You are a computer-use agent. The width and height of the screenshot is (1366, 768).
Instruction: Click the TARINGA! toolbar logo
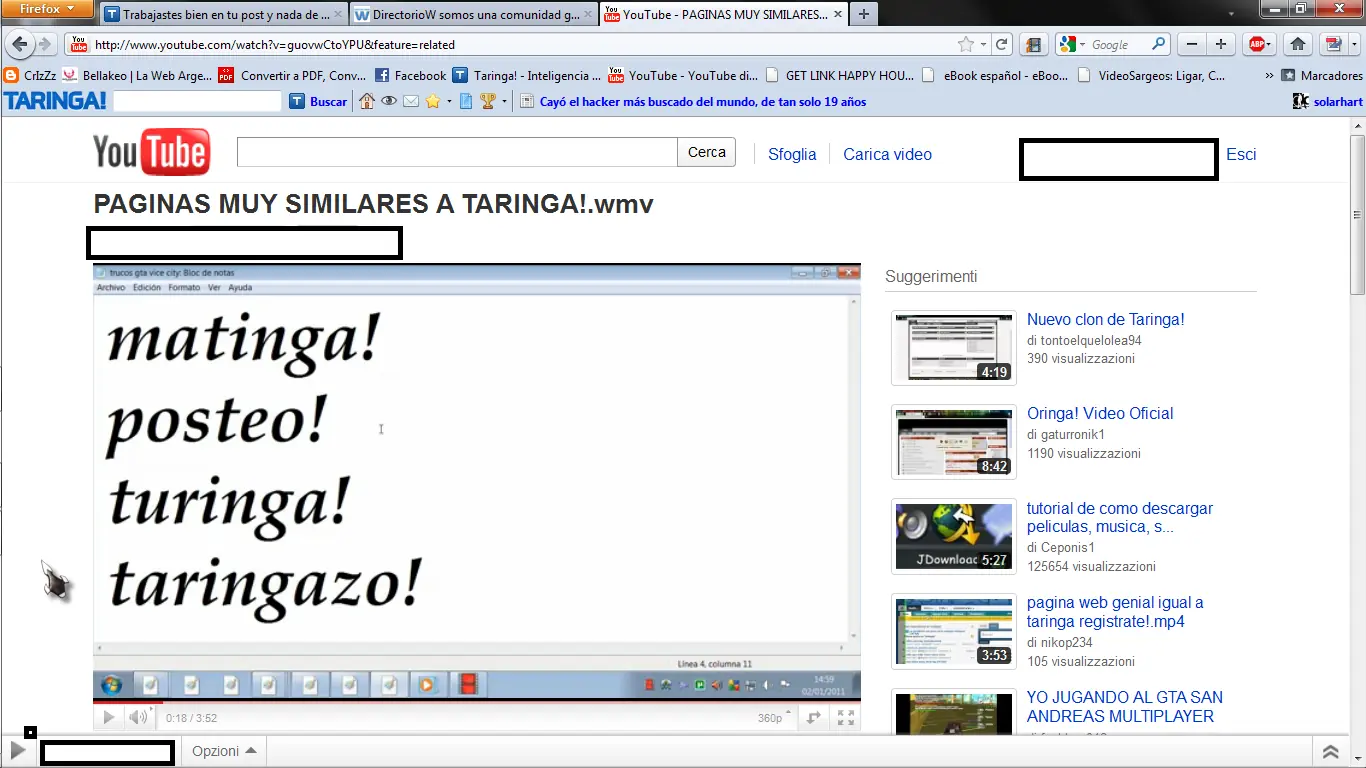click(x=55, y=101)
